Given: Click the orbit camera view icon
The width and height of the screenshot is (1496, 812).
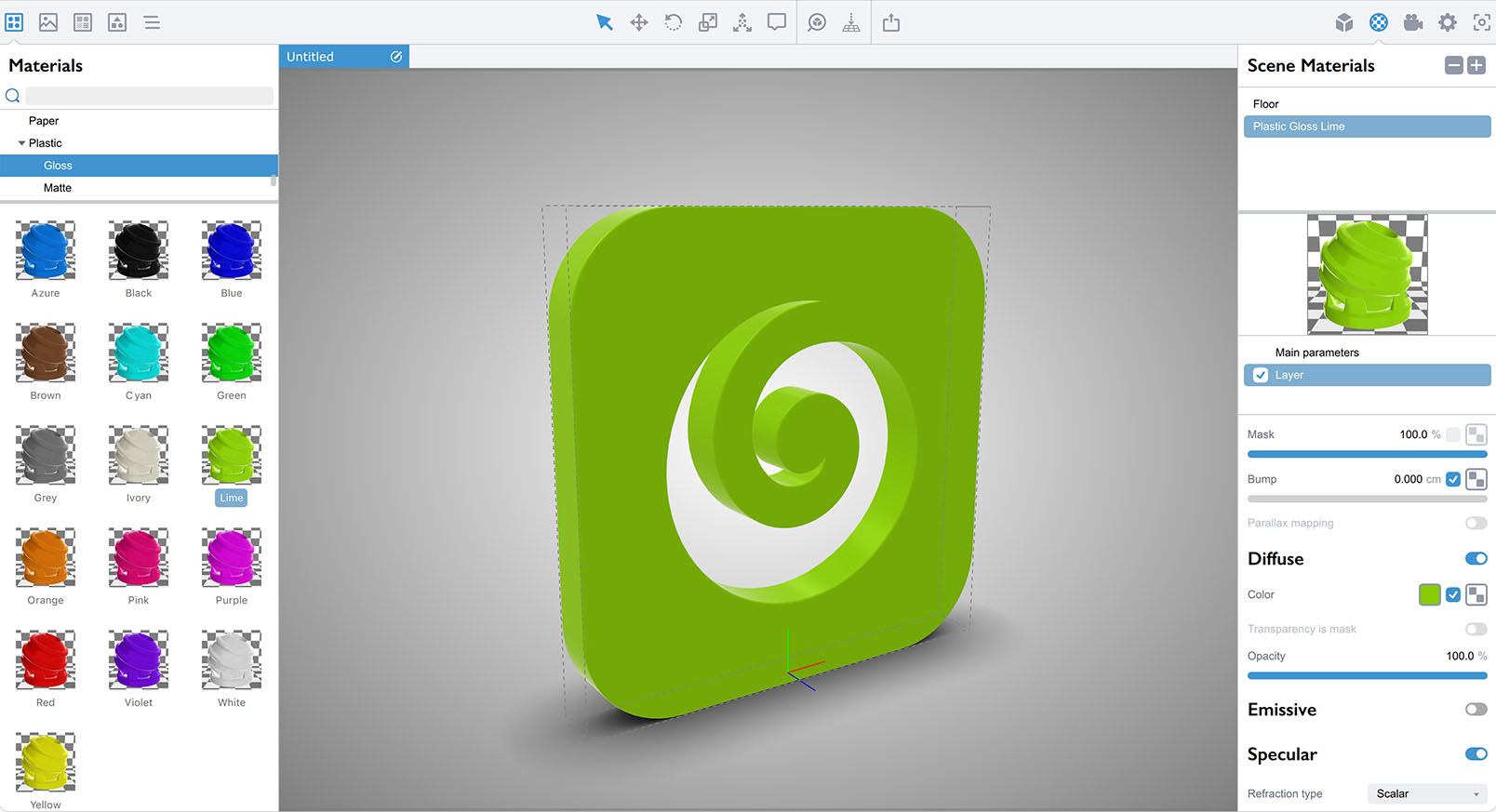Looking at the screenshot, I should 817,22.
